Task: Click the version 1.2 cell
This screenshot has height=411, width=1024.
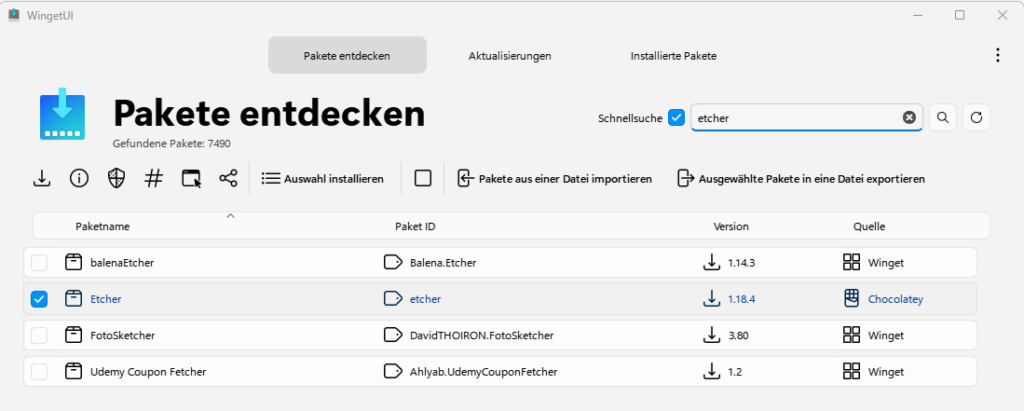Action: point(735,372)
